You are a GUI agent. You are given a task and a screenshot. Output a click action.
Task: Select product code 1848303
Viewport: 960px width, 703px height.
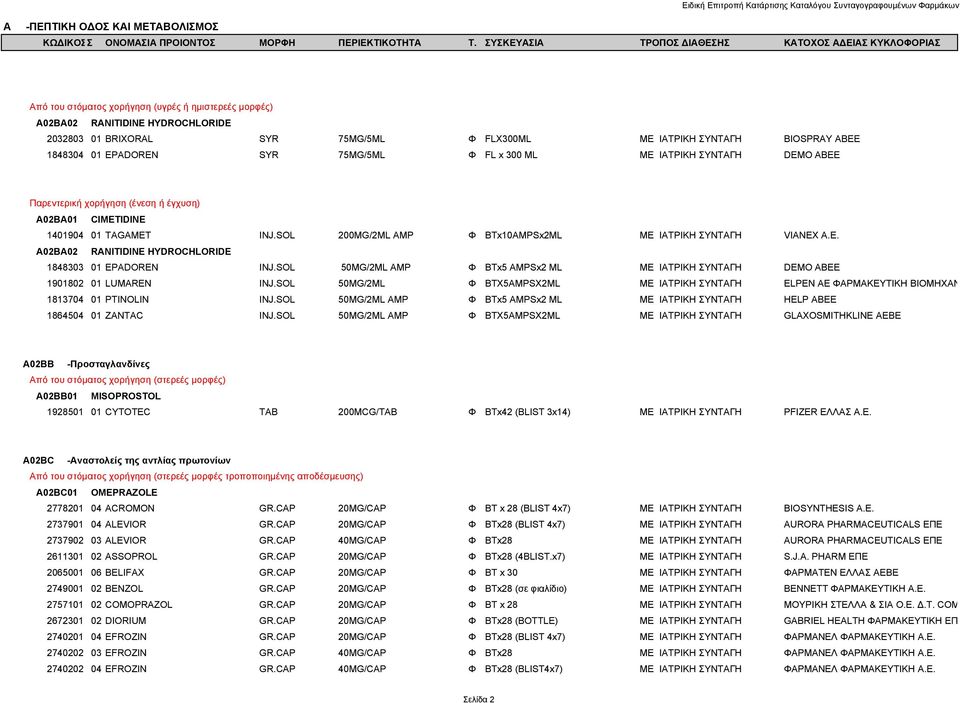(65, 268)
